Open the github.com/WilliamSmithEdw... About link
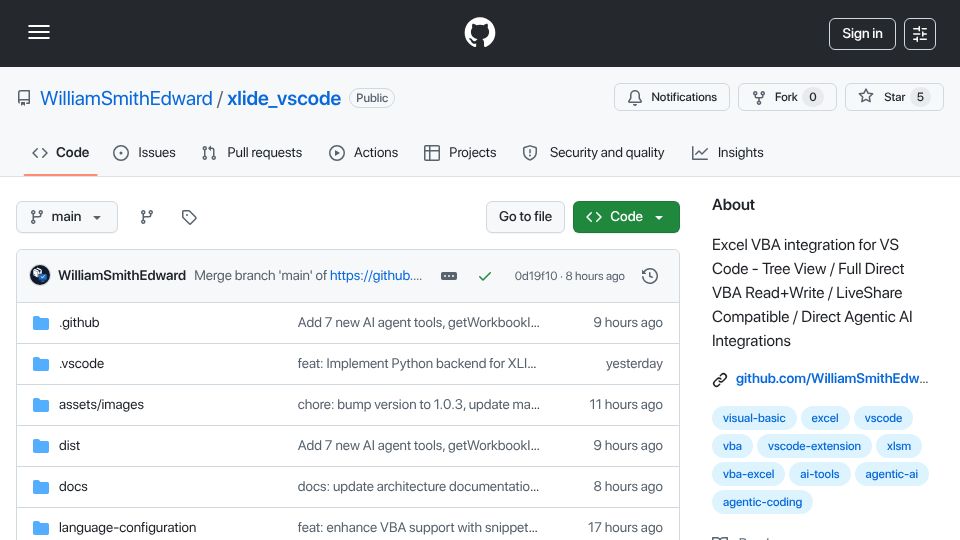This screenshot has height=540, width=960. (x=831, y=378)
